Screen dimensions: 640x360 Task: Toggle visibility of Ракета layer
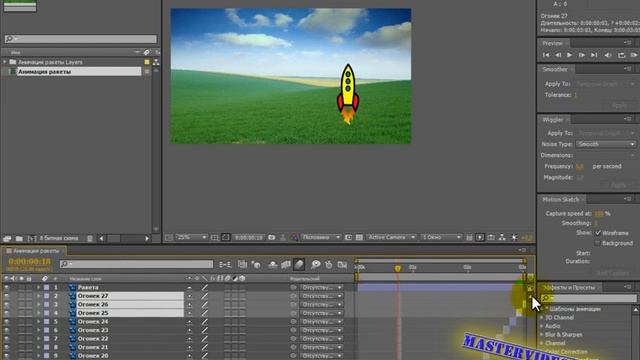point(6,287)
